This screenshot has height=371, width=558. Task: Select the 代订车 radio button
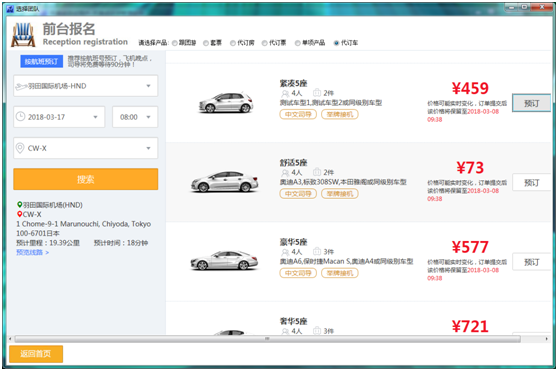pos(336,43)
